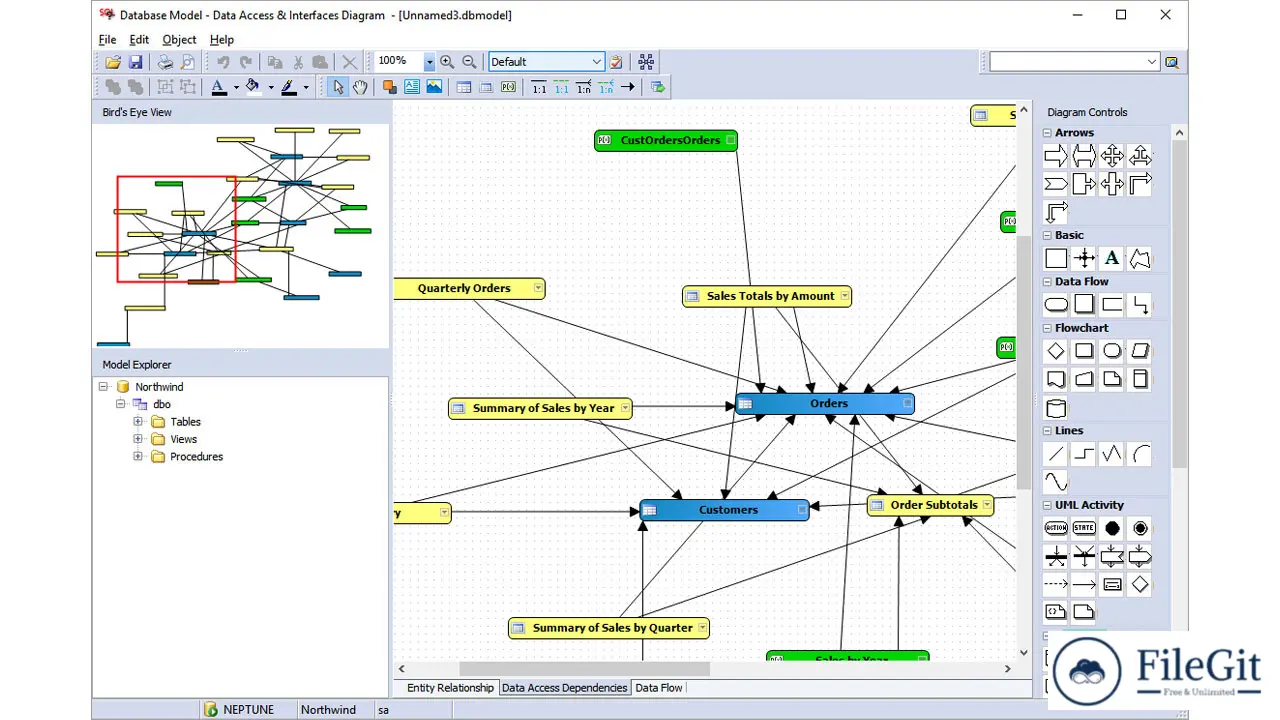Click the Open file toolbar icon
1280x720 pixels.
[113, 62]
